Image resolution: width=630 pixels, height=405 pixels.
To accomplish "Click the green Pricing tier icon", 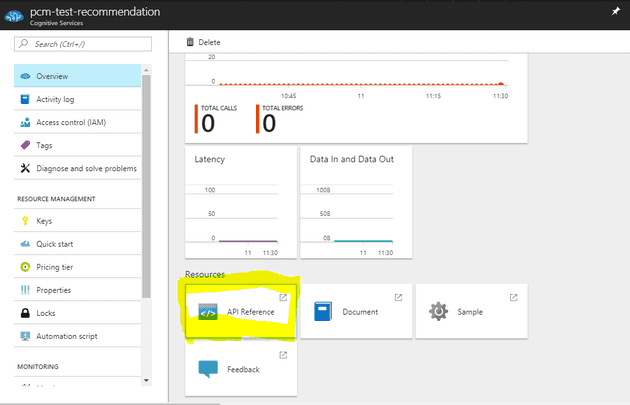I will click(25, 267).
